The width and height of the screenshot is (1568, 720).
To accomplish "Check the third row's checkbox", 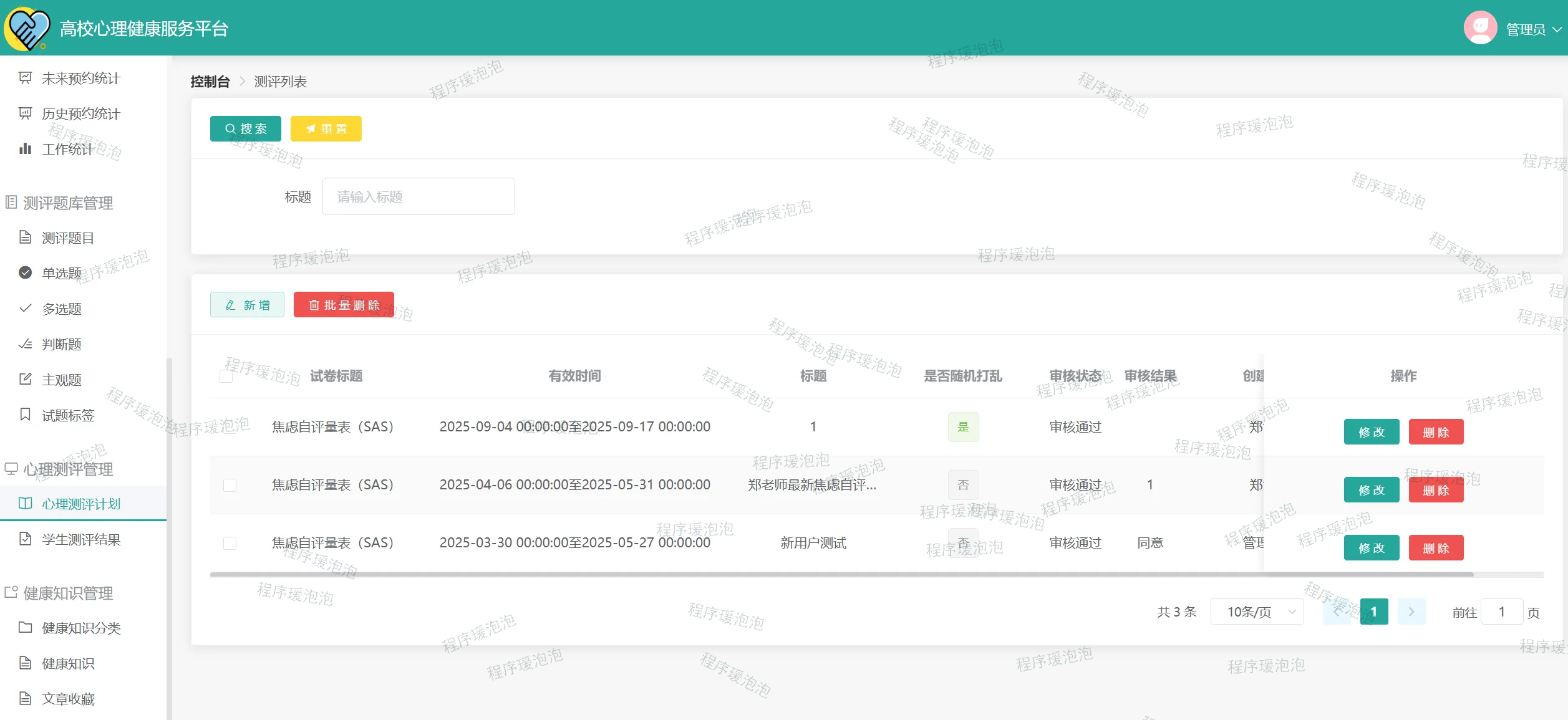I will pyautogui.click(x=230, y=543).
